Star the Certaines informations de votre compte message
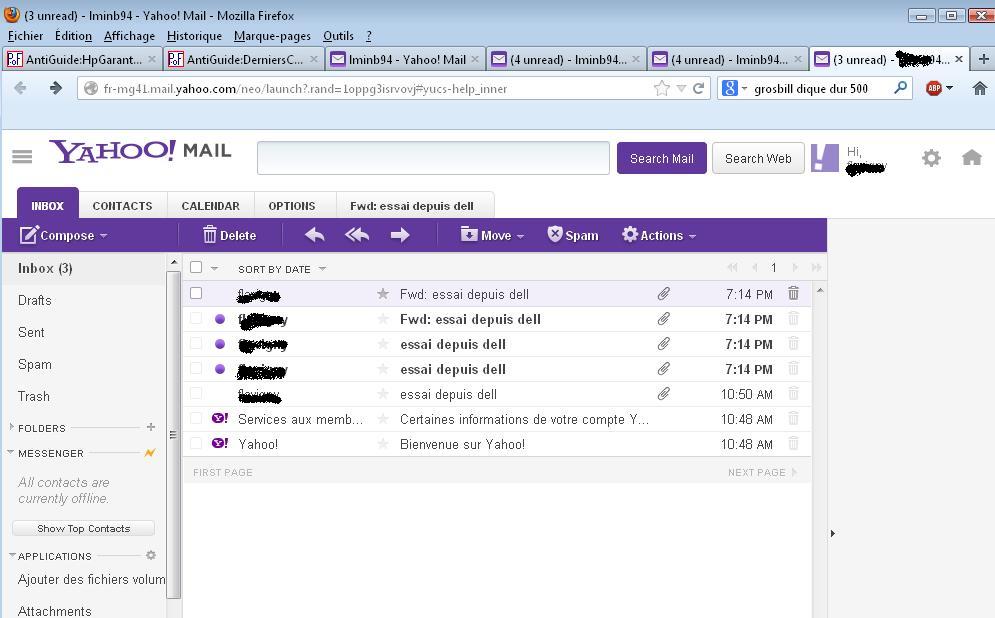The image size is (995, 618). (383, 419)
